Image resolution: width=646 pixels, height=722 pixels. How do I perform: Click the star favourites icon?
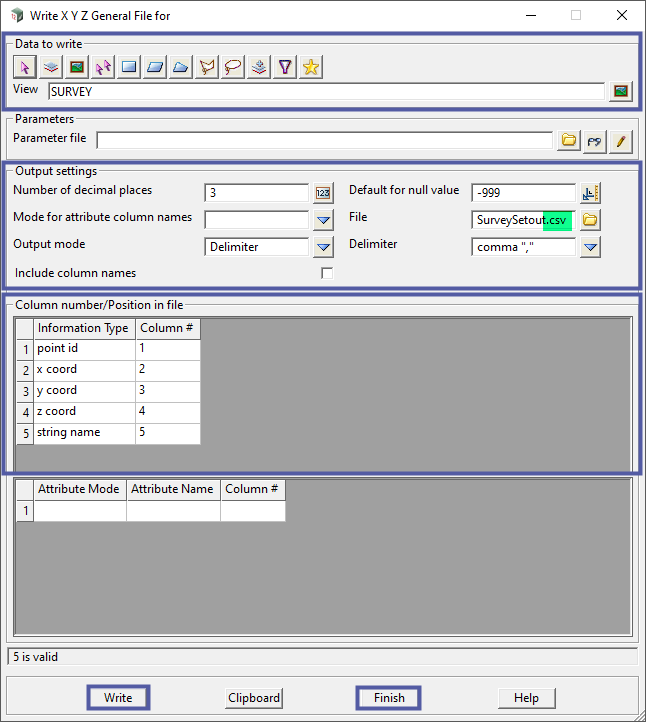(x=311, y=67)
